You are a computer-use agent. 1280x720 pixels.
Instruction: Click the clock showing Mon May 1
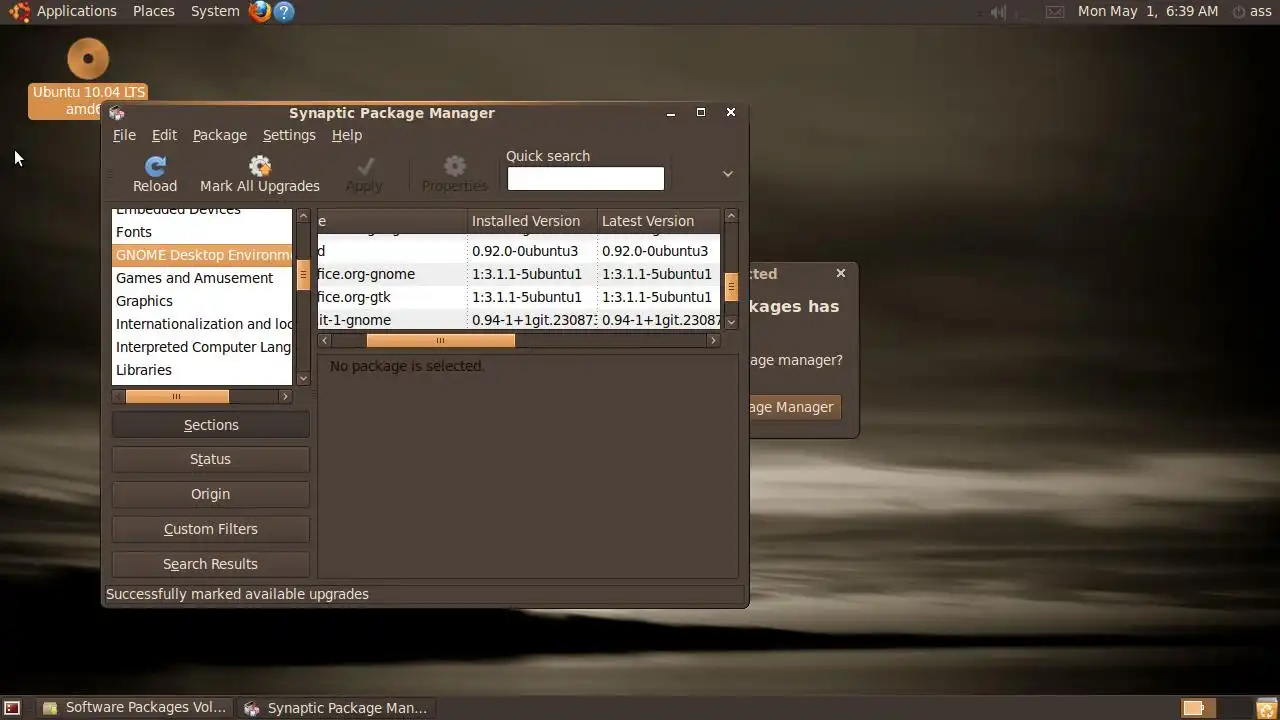pyautogui.click(x=1148, y=11)
